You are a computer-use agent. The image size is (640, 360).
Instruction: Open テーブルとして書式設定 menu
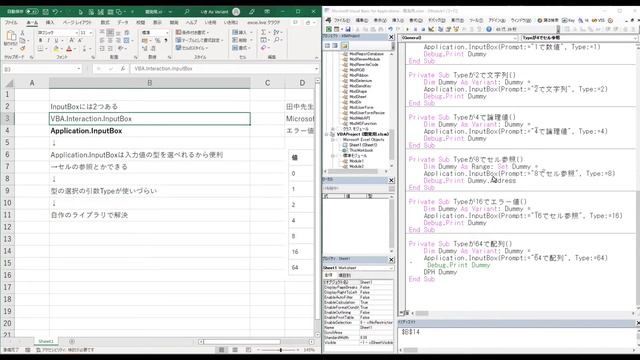(199, 40)
